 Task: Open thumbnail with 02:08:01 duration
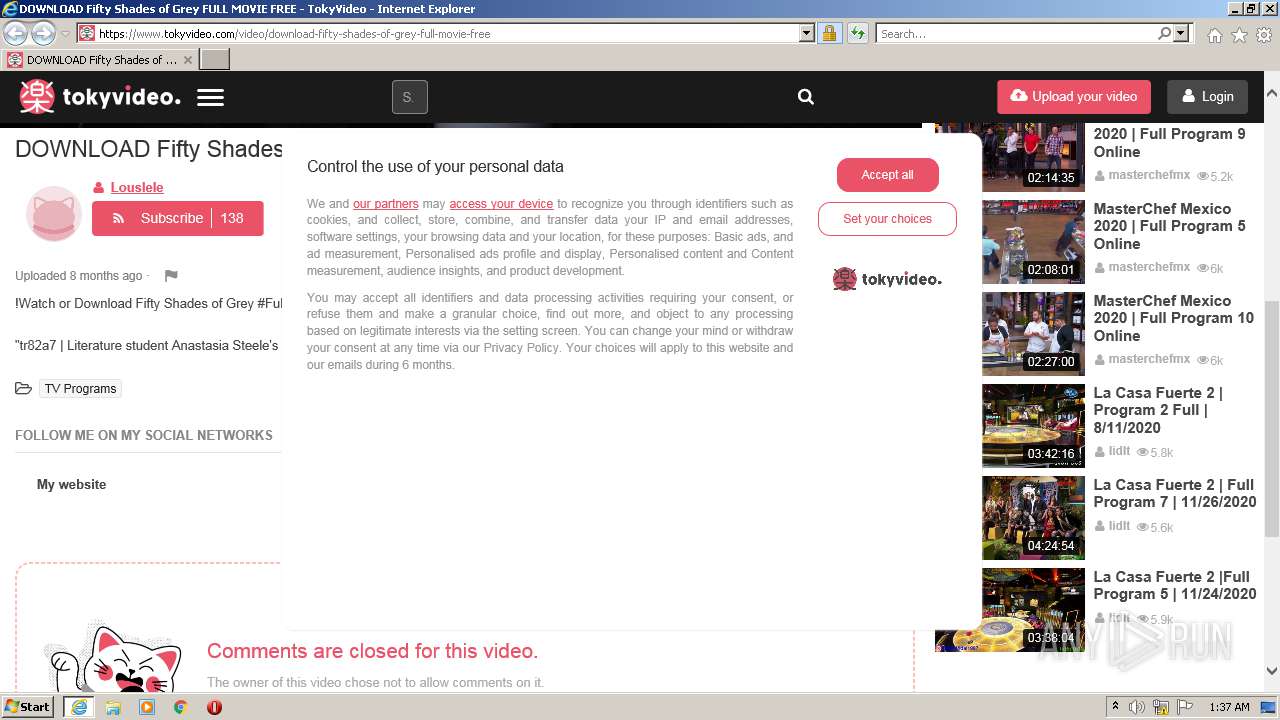(x=1033, y=242)
